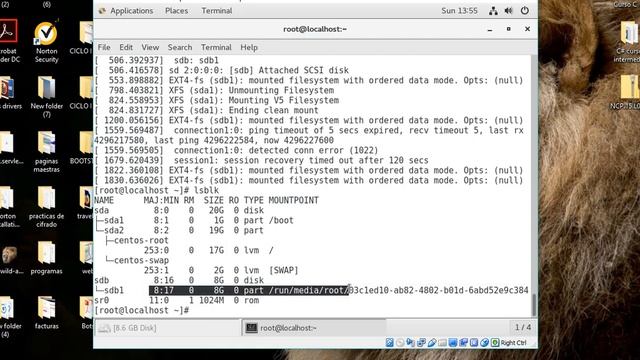This screenshot has width=640, height=360.
Task: Click the 1 / 4 workspace switcher
Action: tap(523, 327)
